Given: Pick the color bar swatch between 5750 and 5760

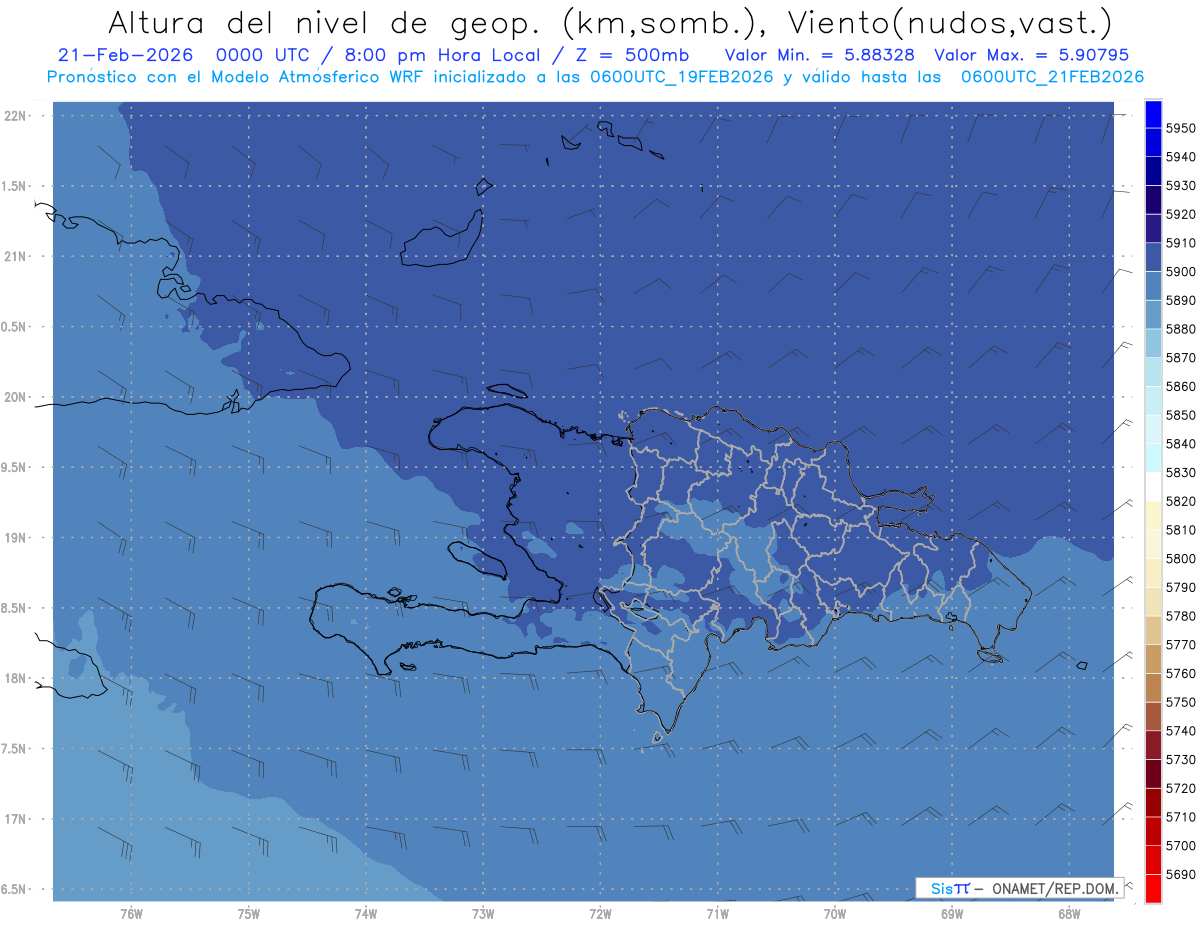Looking at the screenshot, I should coord(1153,688).
